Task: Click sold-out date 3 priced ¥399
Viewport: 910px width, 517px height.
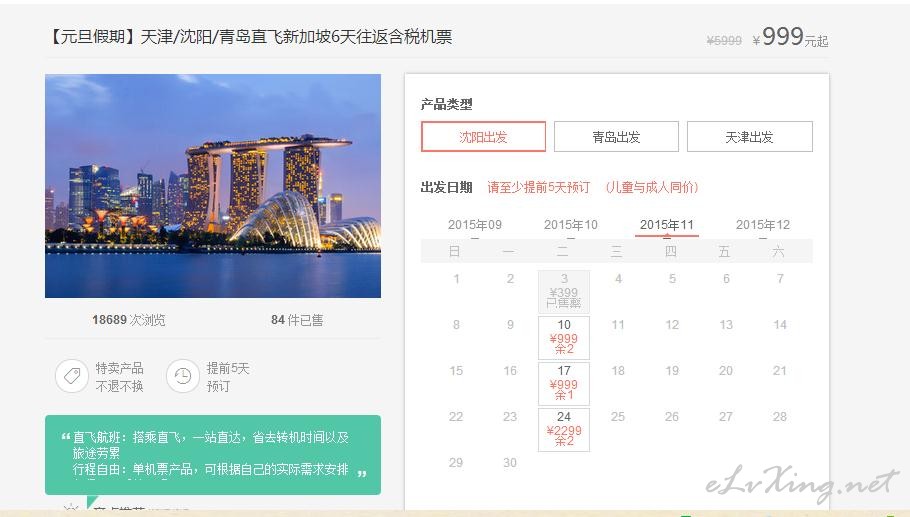Action: (x=564, y=291)
